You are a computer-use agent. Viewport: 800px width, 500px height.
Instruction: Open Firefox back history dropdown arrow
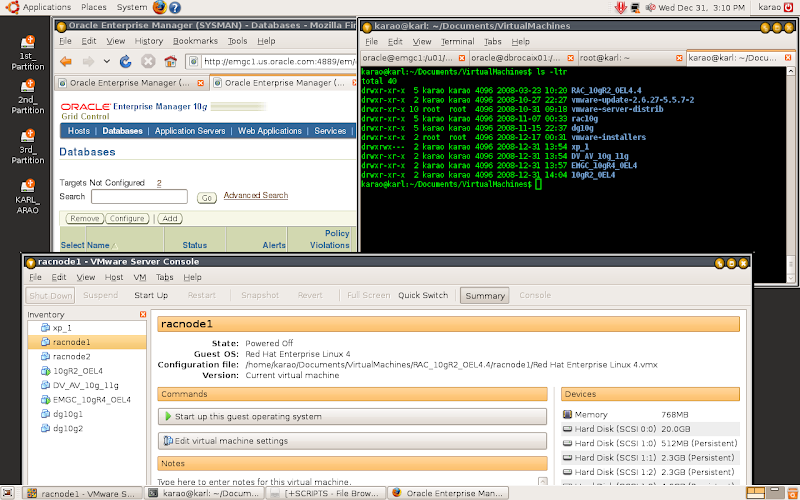click(x=107, y=61)
